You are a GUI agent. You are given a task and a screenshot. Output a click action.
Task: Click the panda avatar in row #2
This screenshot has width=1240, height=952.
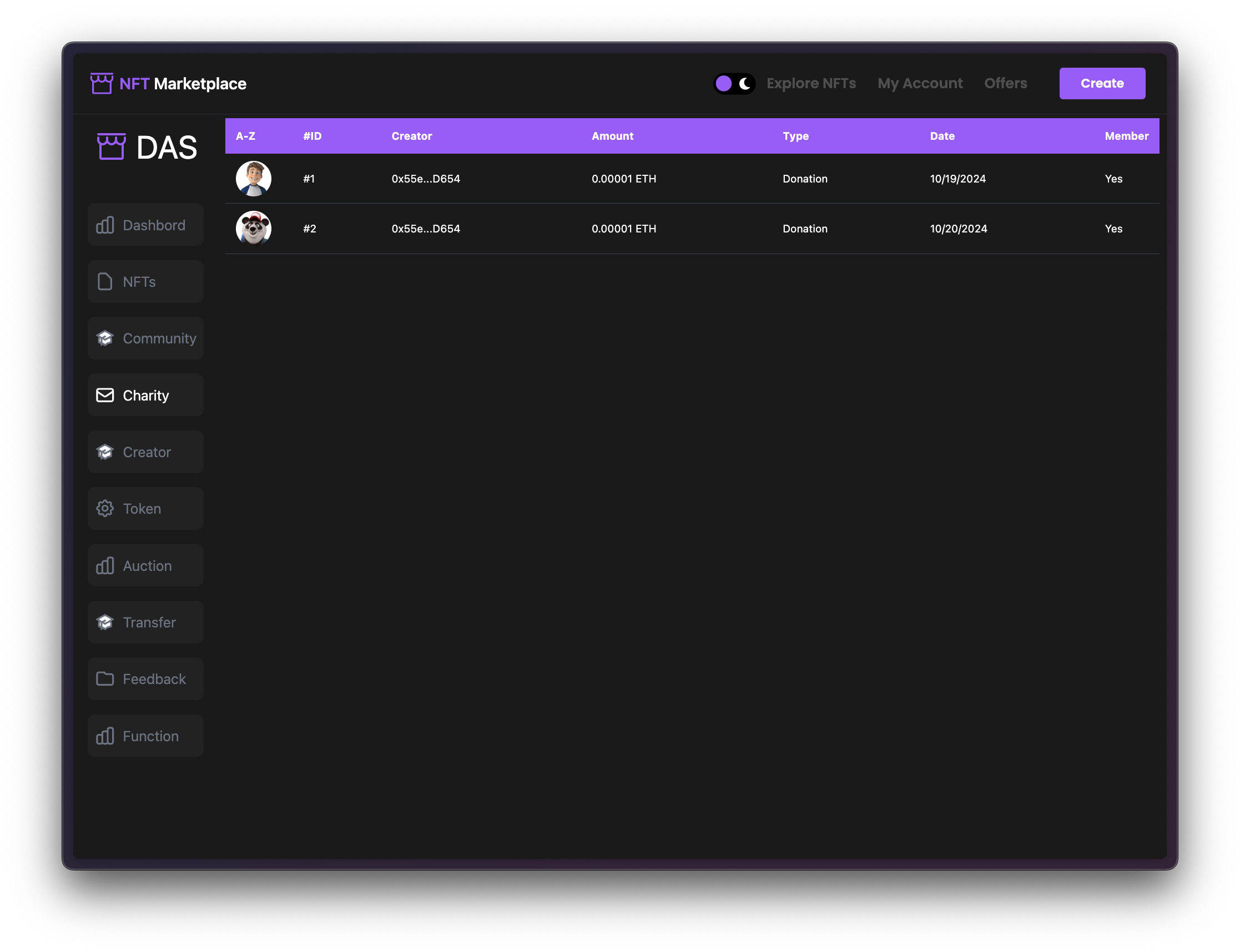coord(254,229)
